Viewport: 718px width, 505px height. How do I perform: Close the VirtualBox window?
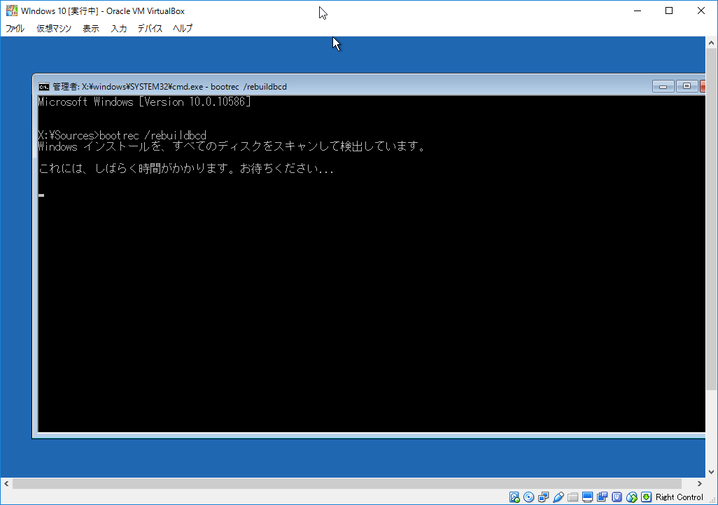(701, 11)
